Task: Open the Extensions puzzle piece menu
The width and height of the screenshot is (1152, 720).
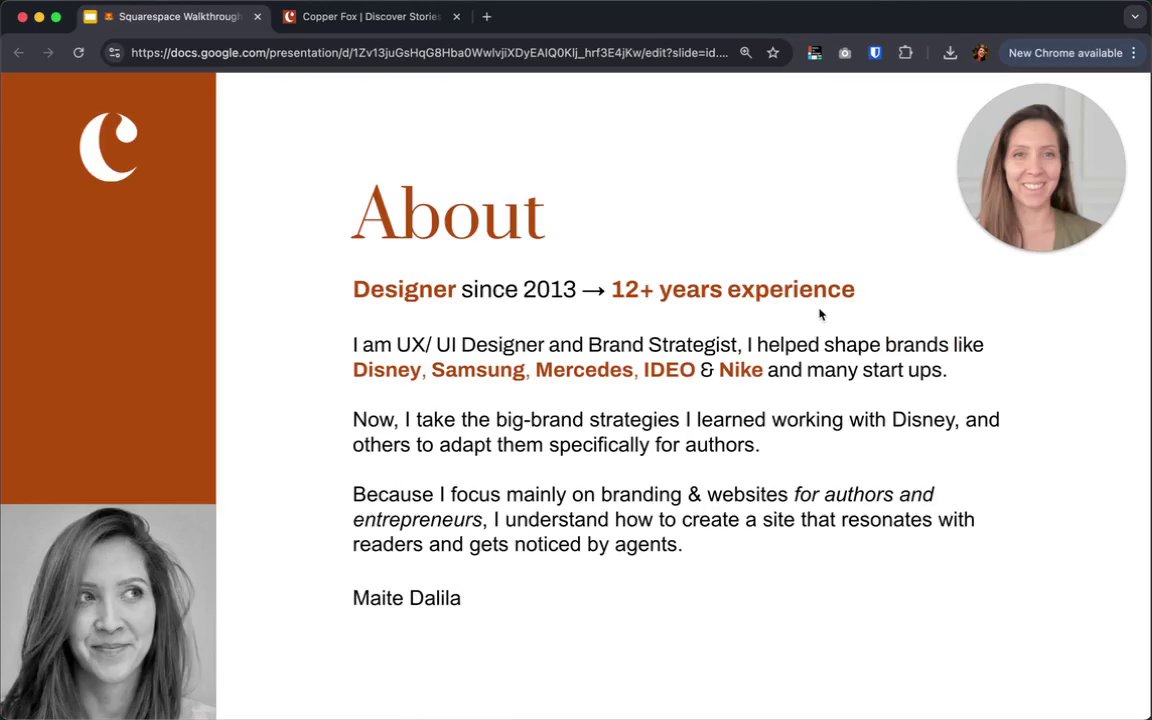Action: [x=905, y=53]
